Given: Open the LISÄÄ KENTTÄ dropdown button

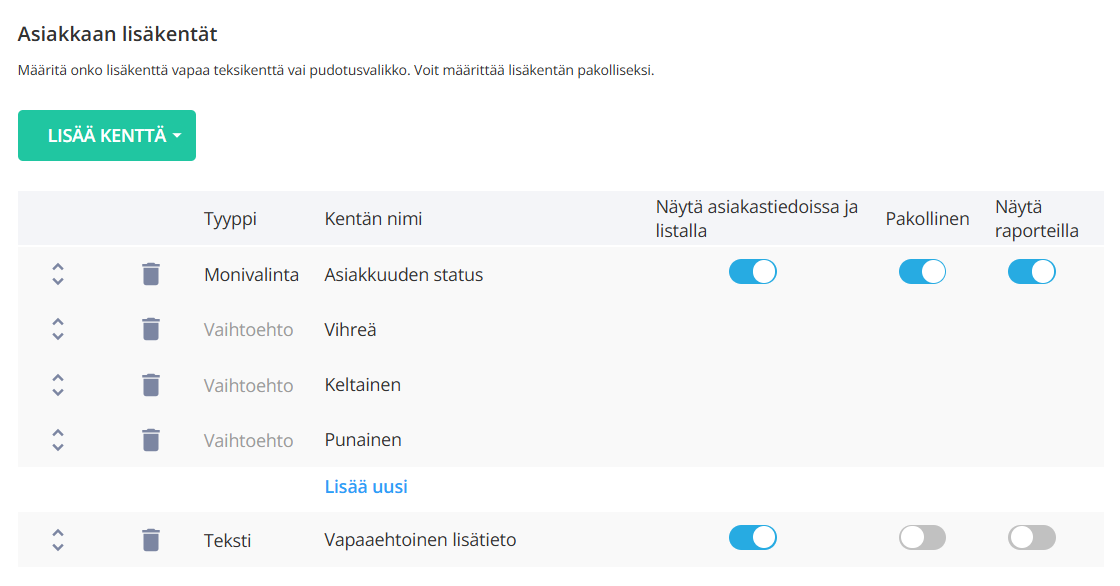Looking at the screenshot, I should tap(107, 135).
